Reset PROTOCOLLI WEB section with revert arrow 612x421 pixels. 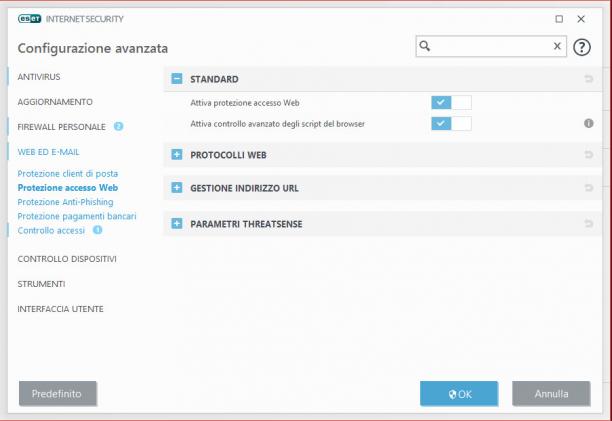(x=589, y=155)
